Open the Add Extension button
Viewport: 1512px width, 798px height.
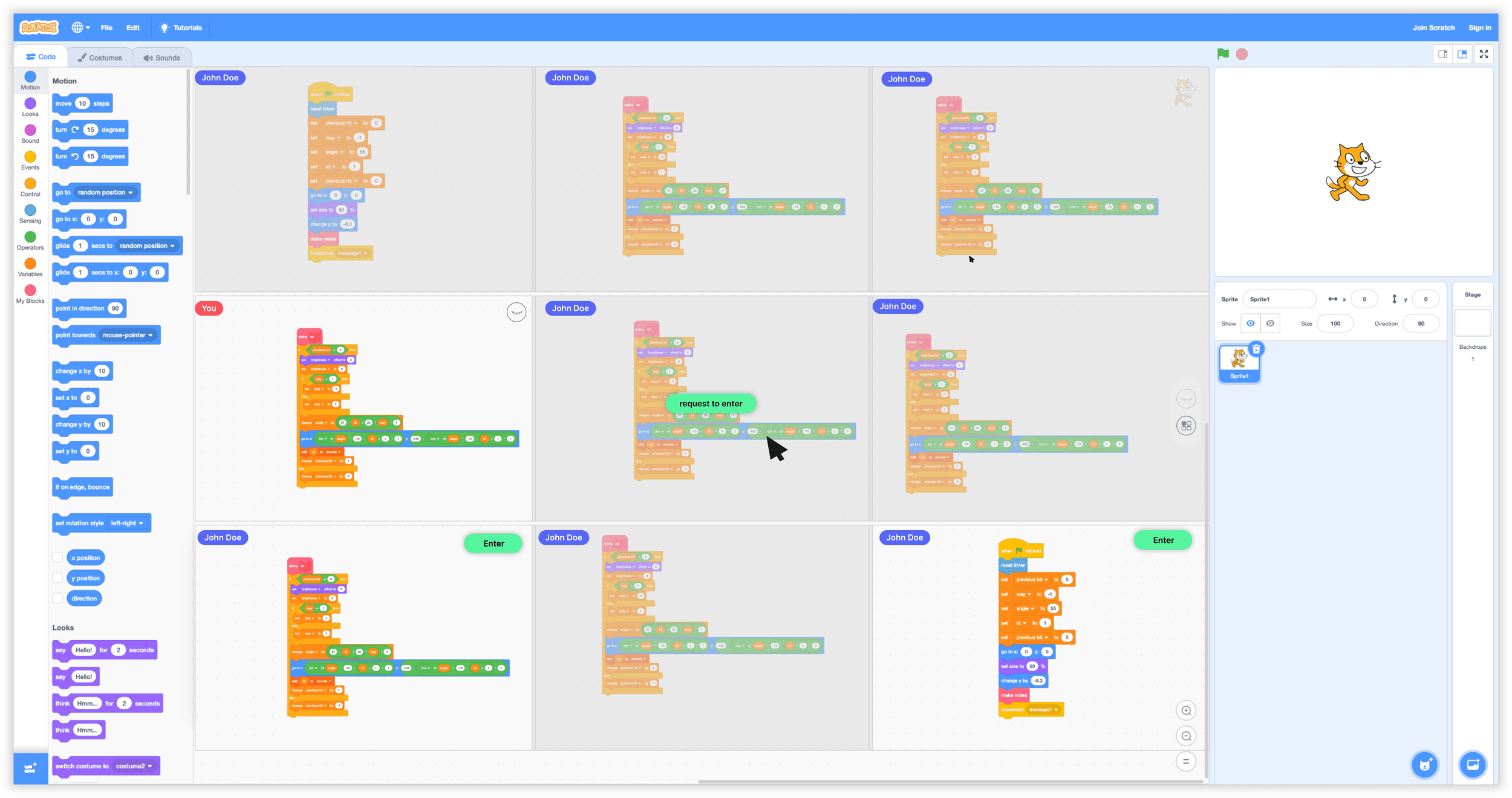click(x=30, y=768)
